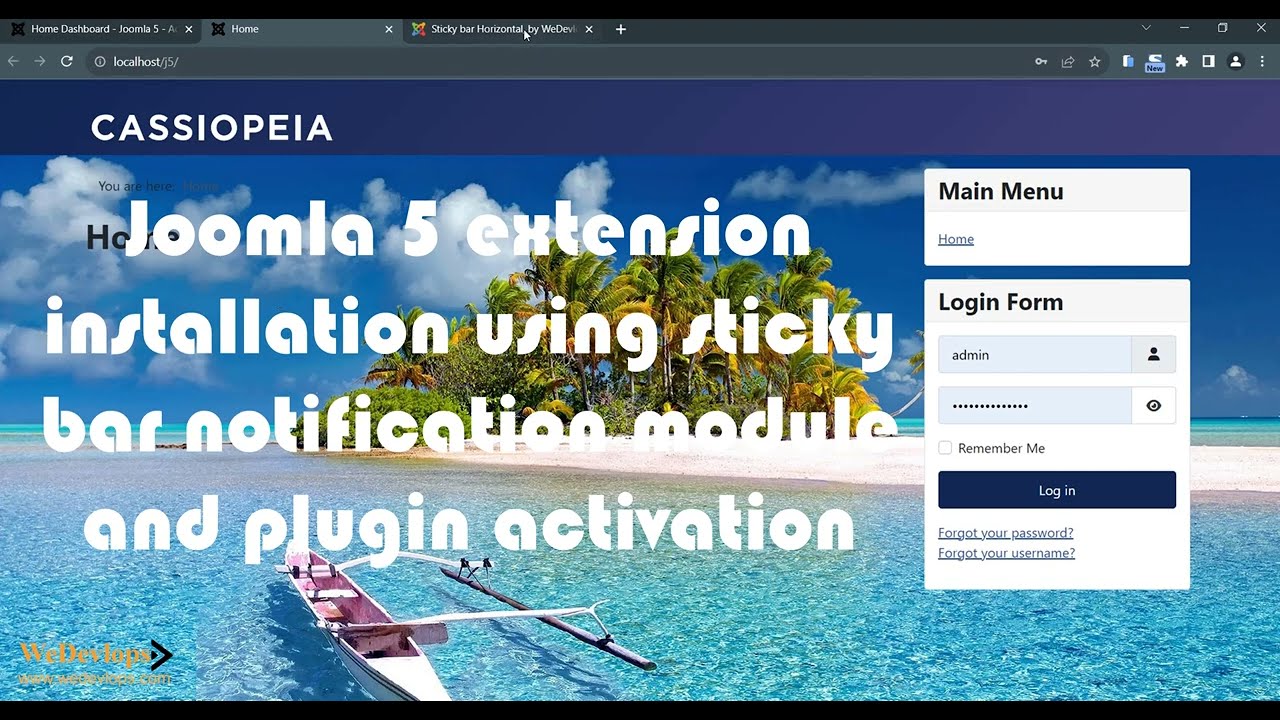This screenshot has height=720, width=1280.
Task: Open the tab search dropdown arrow
Action: point(1146,28)
